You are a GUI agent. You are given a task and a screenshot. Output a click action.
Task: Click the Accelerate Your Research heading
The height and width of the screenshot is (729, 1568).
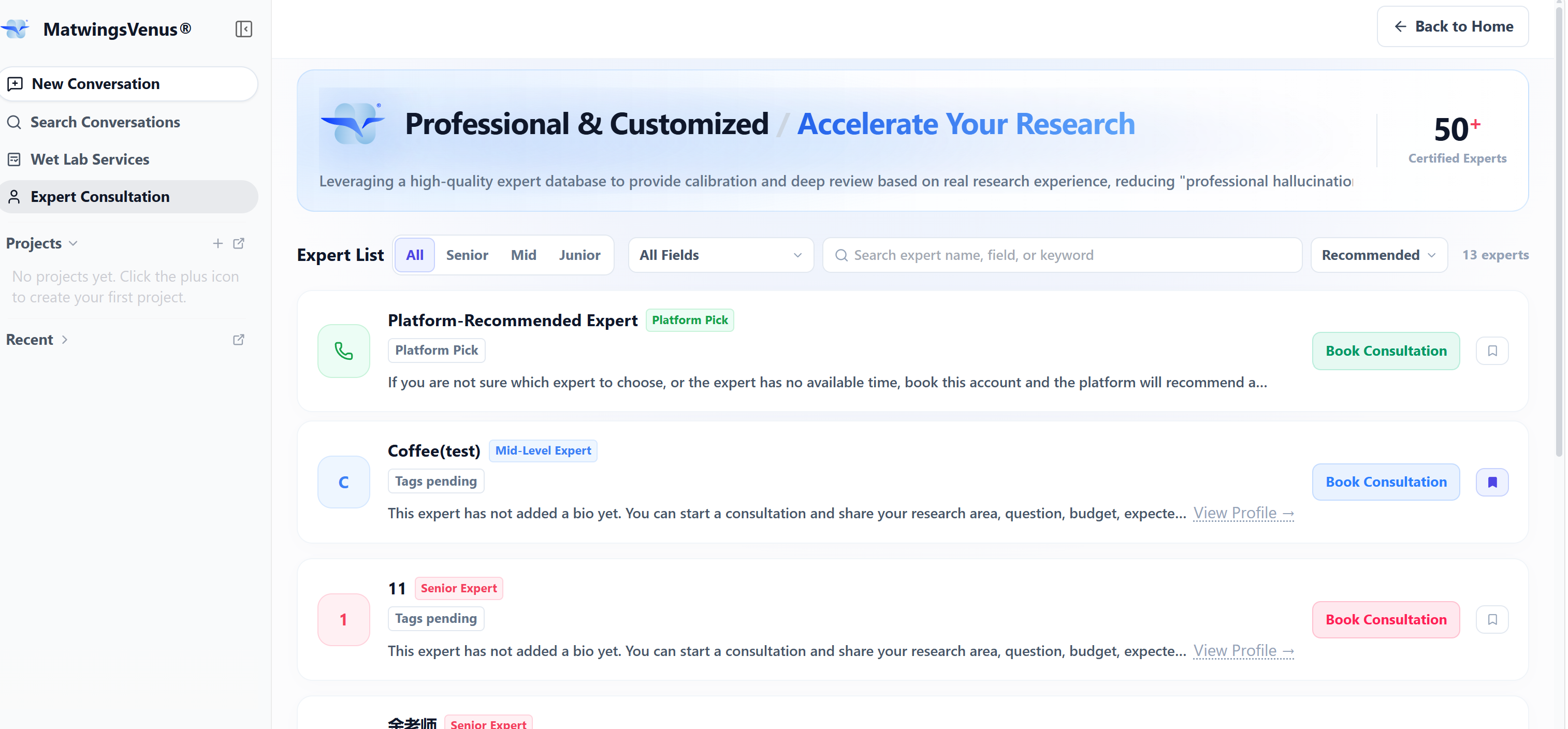[x=966, y=124]
